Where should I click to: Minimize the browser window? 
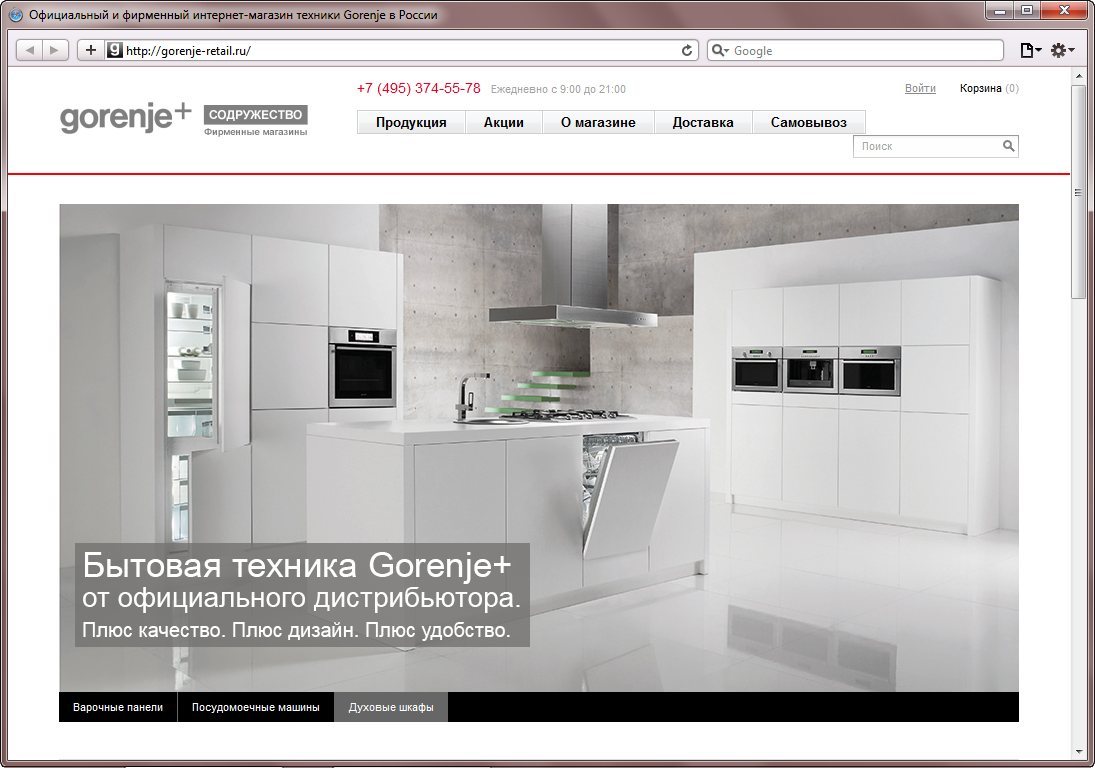click(999, 11)
